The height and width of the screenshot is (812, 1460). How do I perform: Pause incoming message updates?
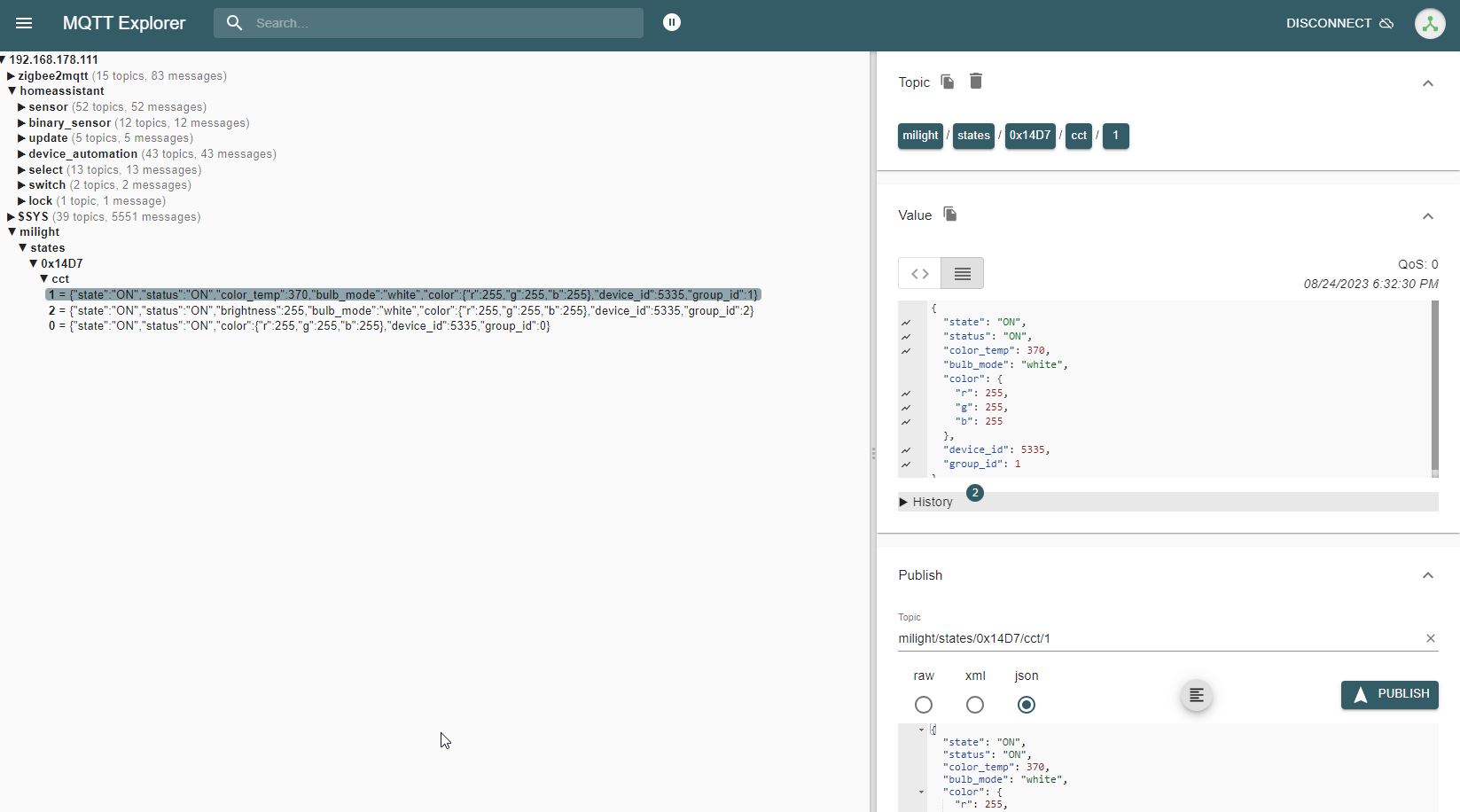pos(672,23)
